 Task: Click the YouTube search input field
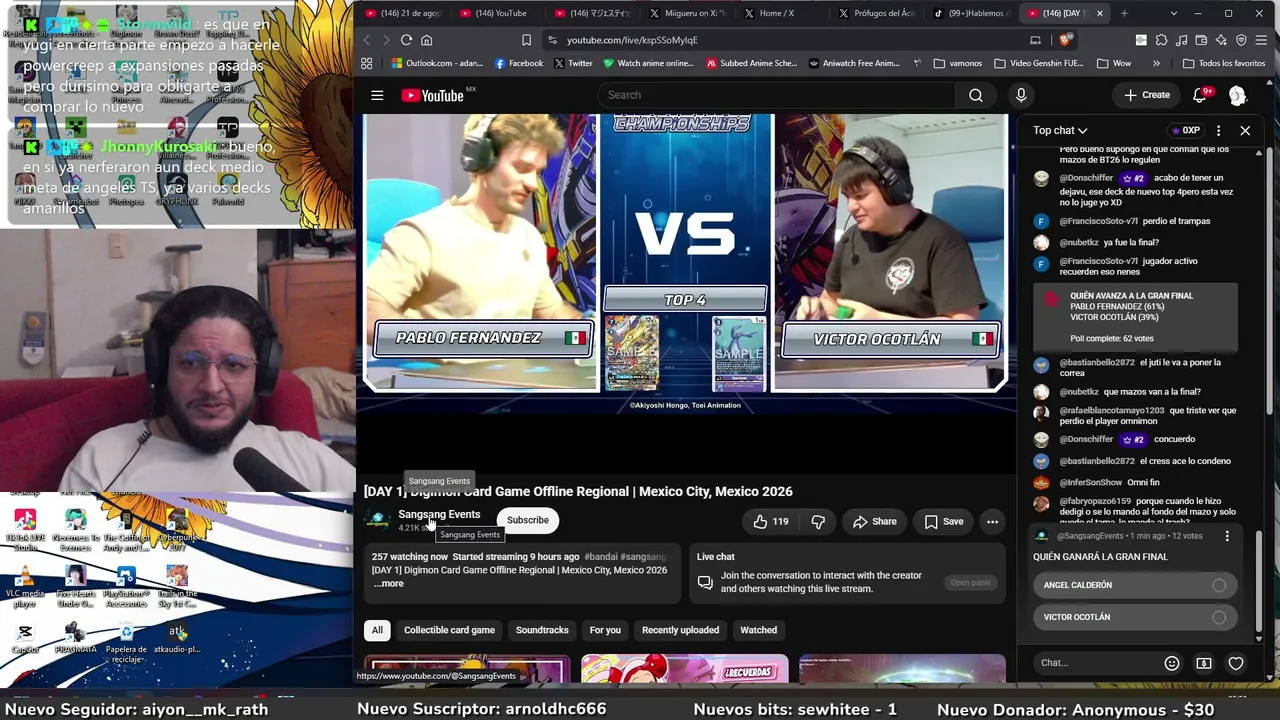tap(776, 95)
